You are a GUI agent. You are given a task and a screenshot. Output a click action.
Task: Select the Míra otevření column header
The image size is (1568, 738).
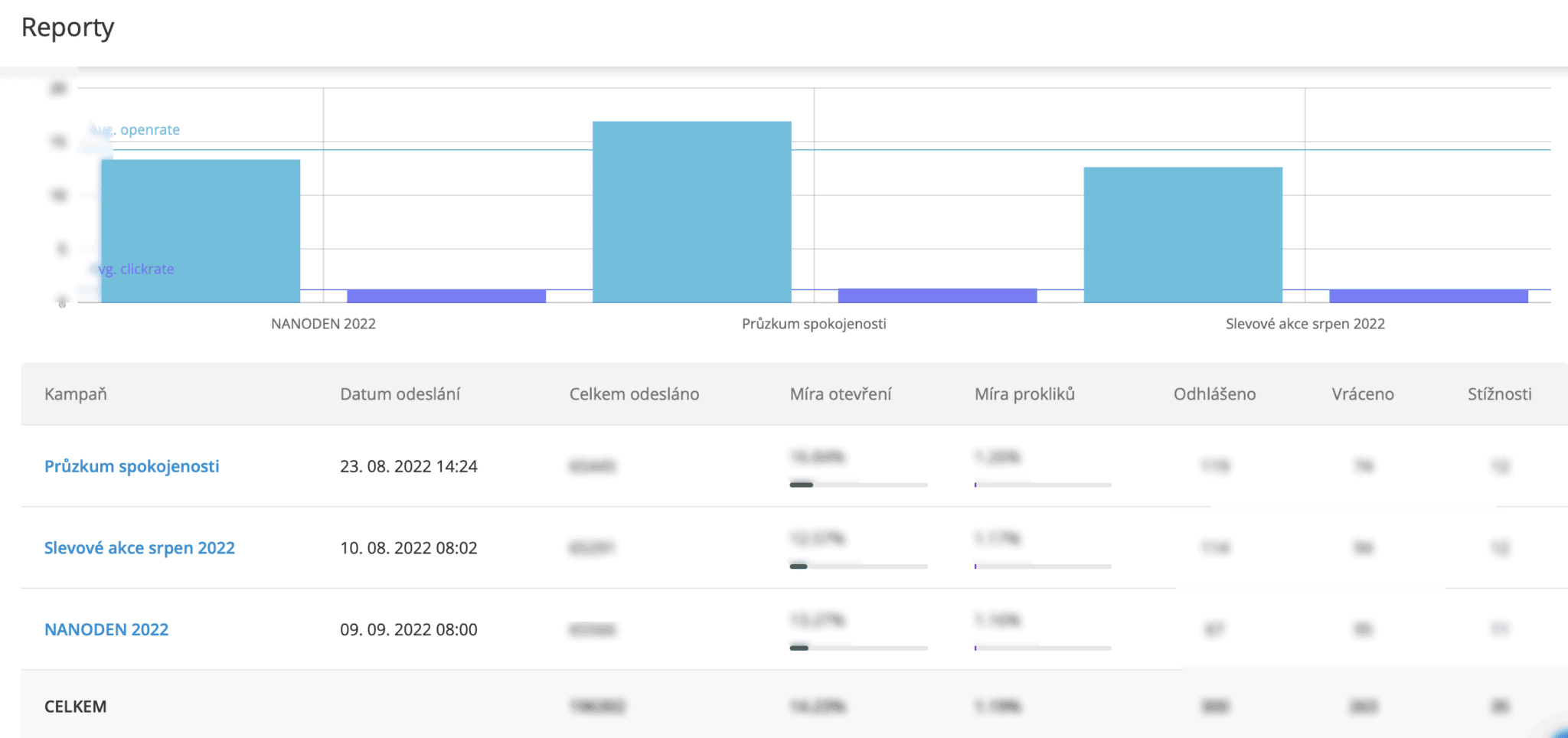click(x=841, y=394)
